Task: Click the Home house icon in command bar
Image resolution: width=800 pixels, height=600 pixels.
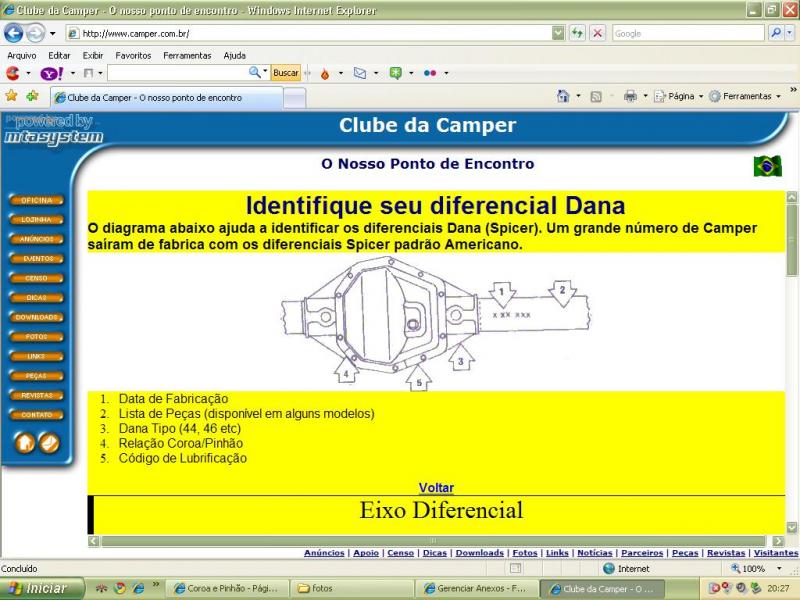Action: [x=563, y=96]
